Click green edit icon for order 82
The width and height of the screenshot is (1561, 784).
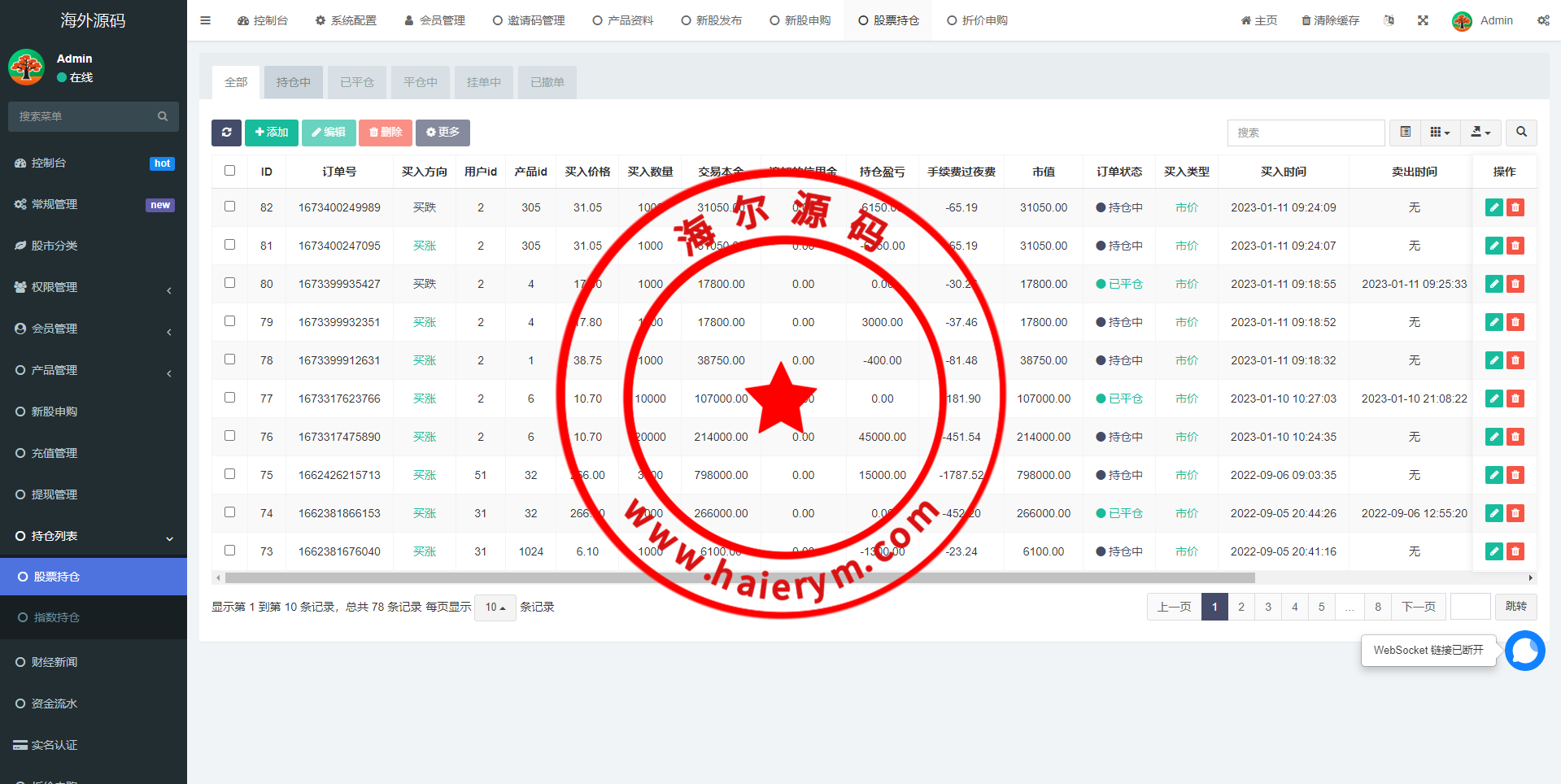(1493, 207)
